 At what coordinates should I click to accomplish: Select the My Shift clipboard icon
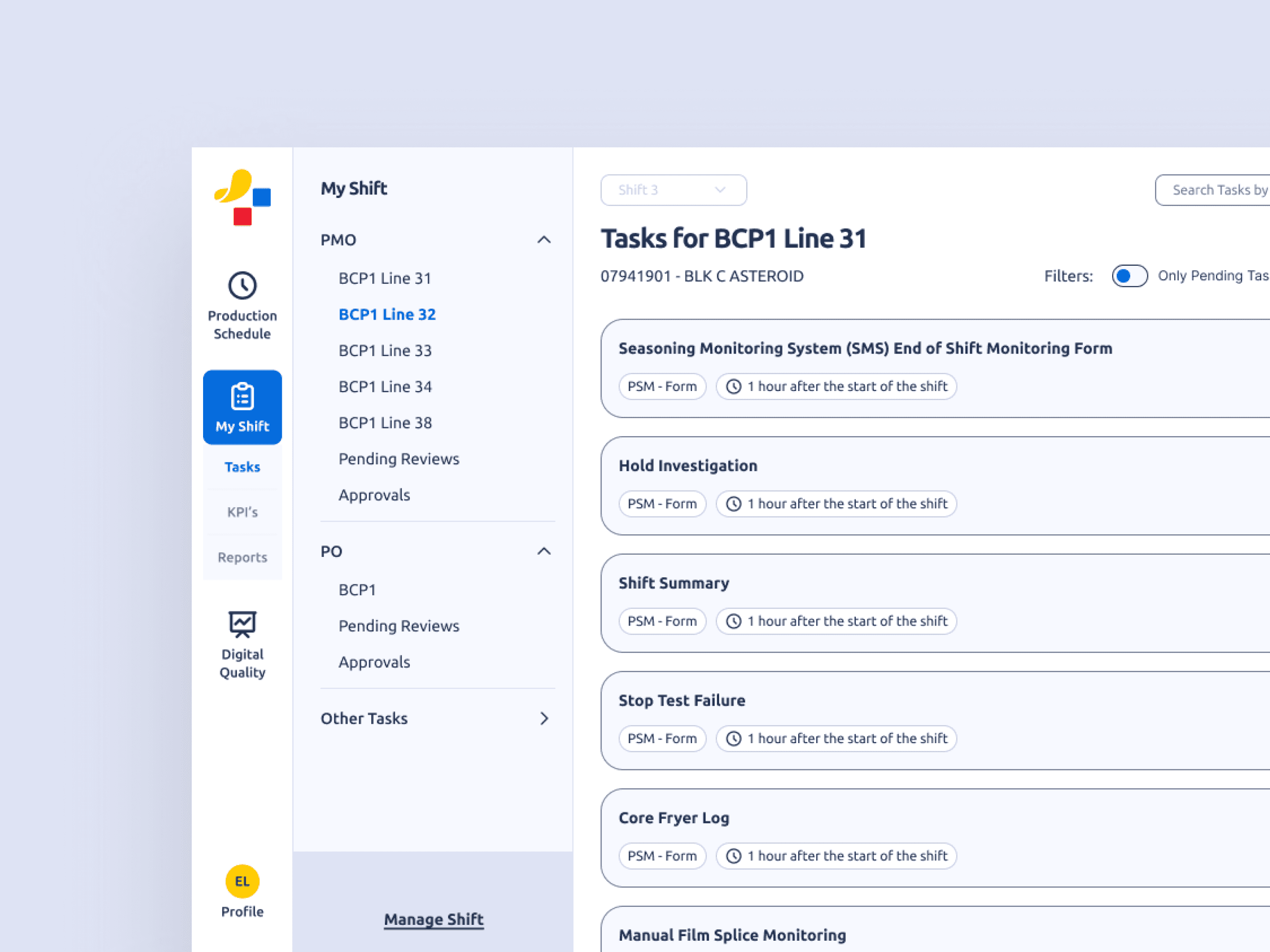point(242,396)
